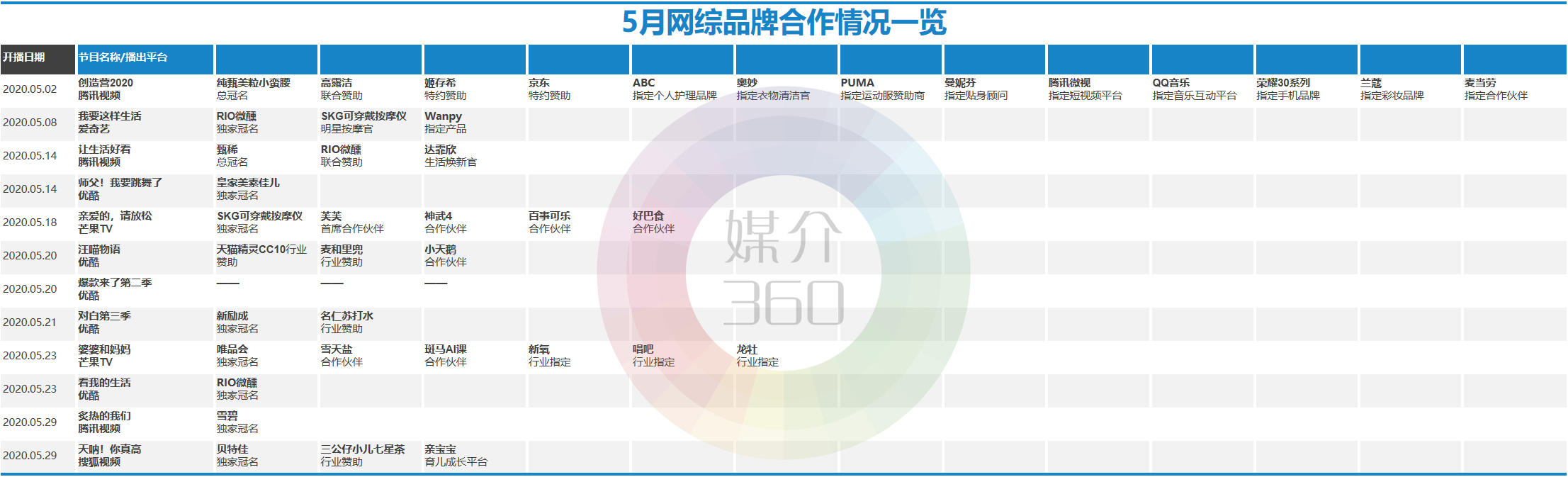Select the 天呐！你真高 搜狐视频 cell
This screenshot has width=1568, height=477.
coord(145,456)
